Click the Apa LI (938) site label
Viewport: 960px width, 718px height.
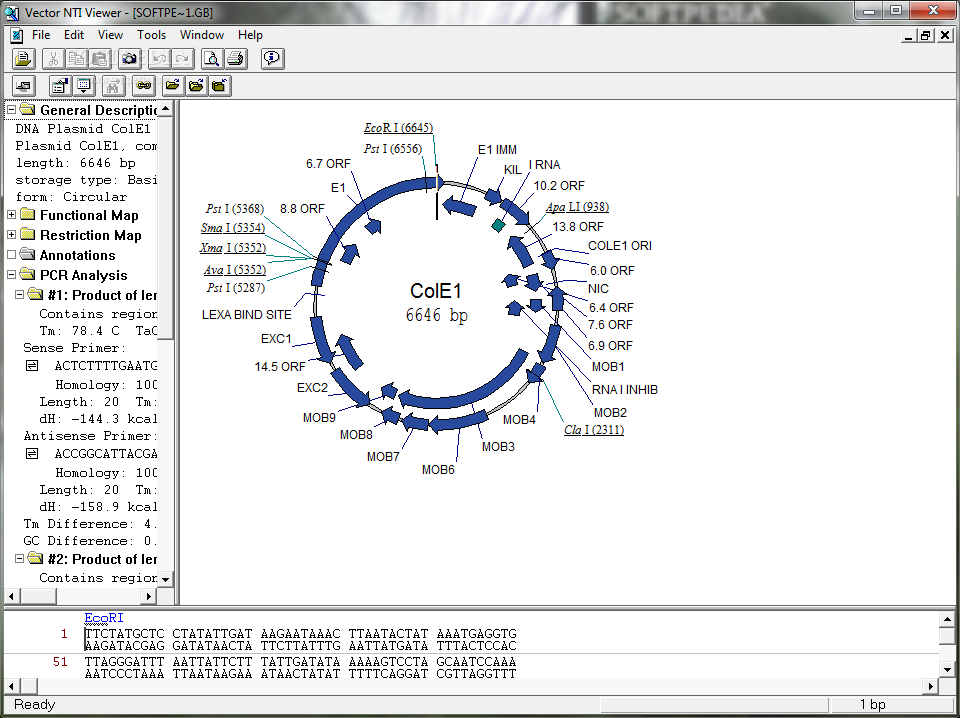point(577,207)
